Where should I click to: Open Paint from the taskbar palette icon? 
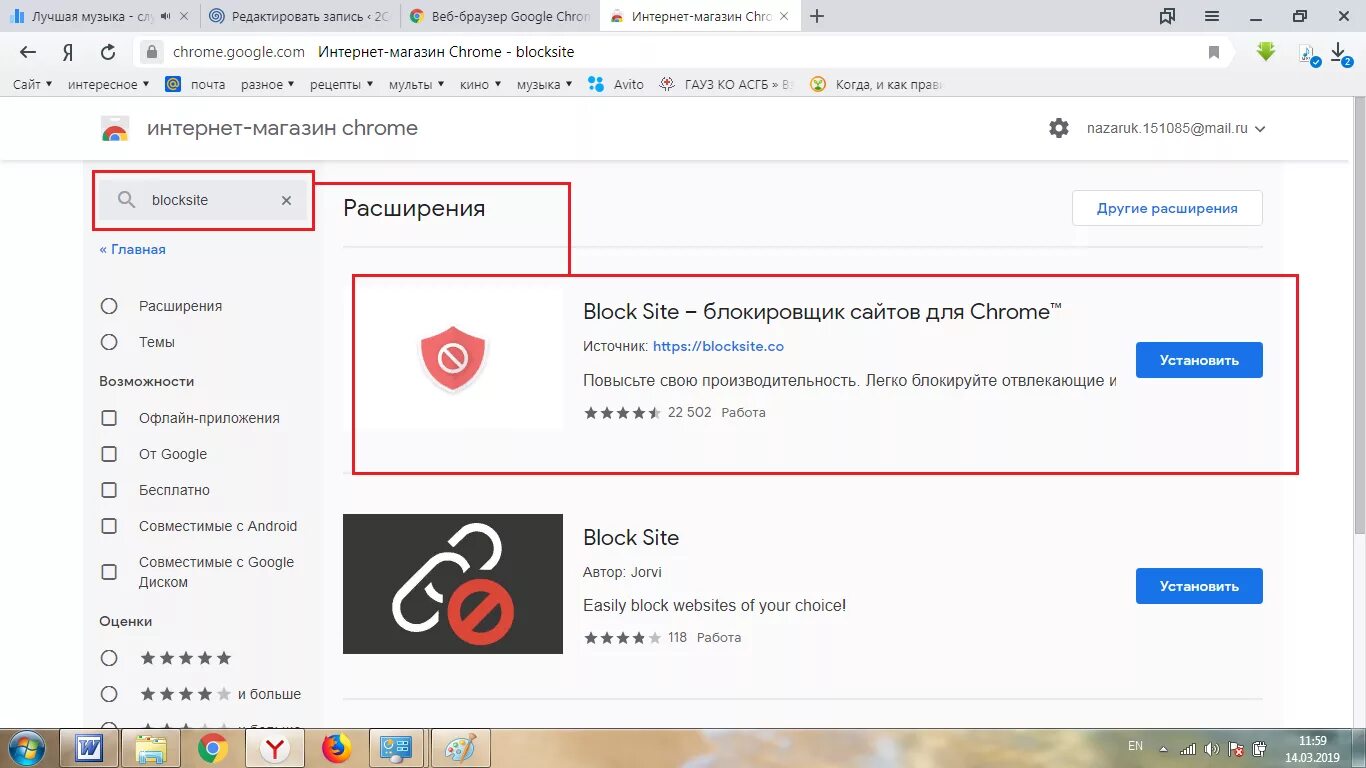pos(461,748)
